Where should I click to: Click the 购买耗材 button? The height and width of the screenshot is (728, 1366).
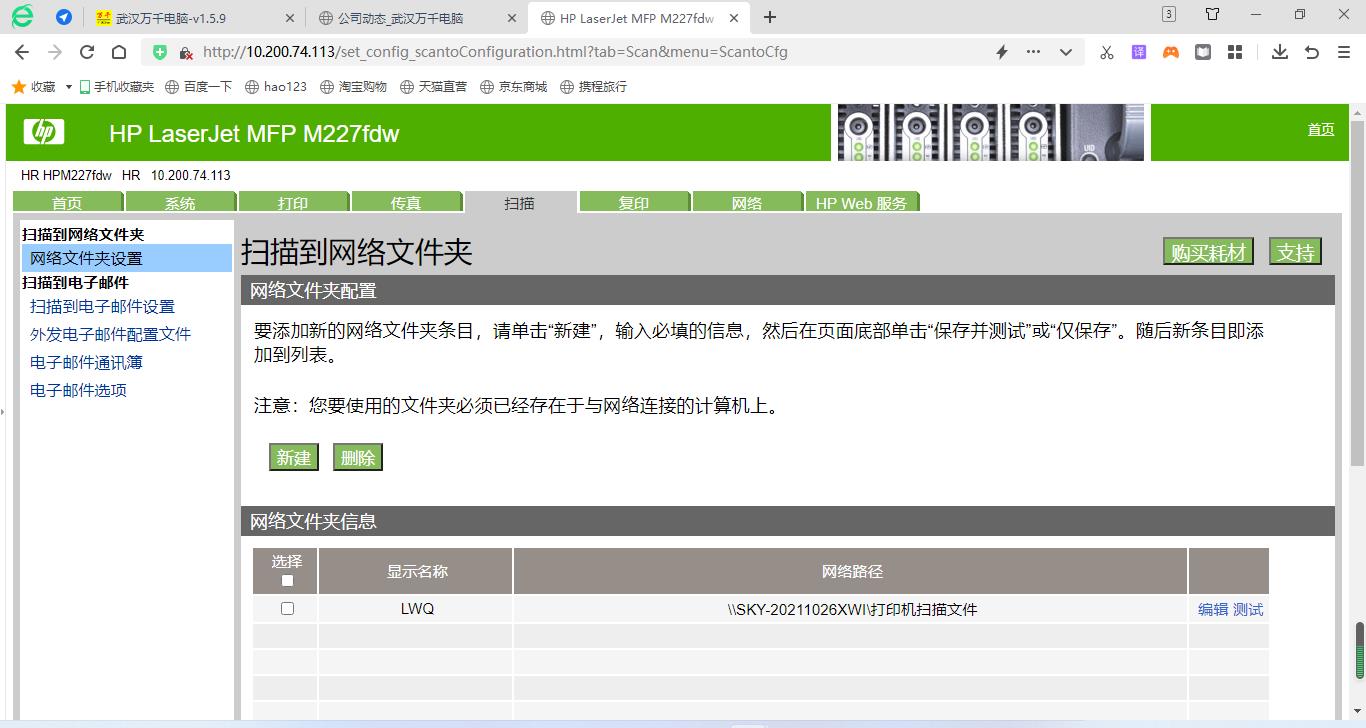point(1209,252)
